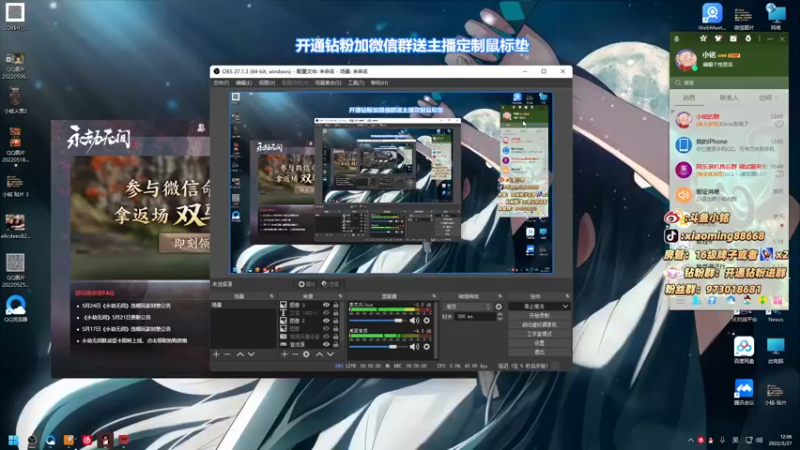Click 开始录制 button in OBS controls
This screenshot has width=800, height=450.
click(539, 316)
